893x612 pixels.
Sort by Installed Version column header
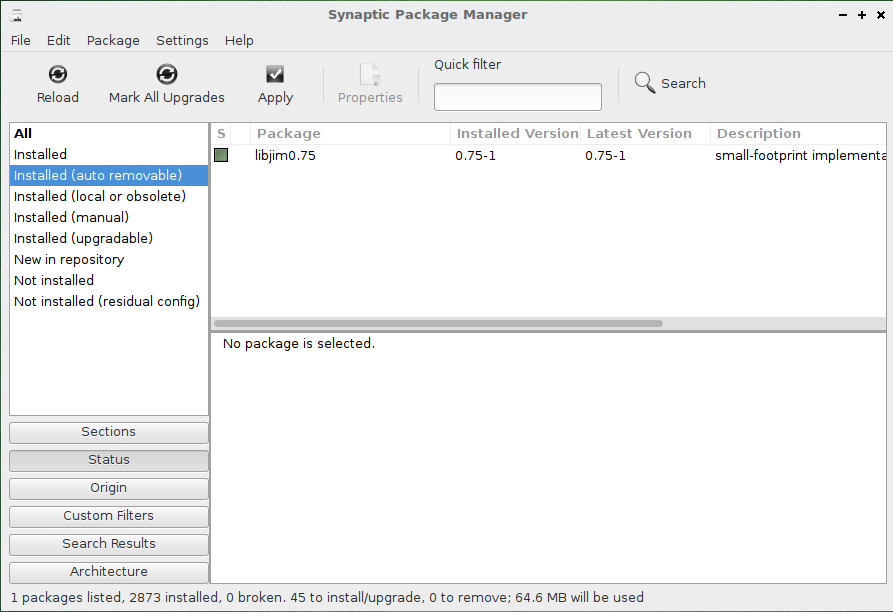tap(516, 134)
